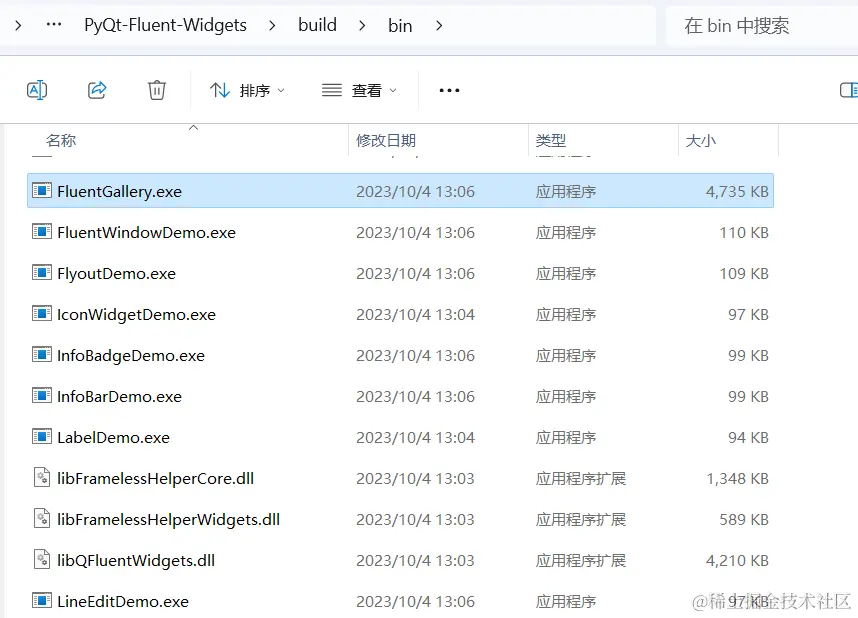Click InfoBadgeDemo.exe file icon
This screenshot has height=618, width=858.
pos(42,355)
